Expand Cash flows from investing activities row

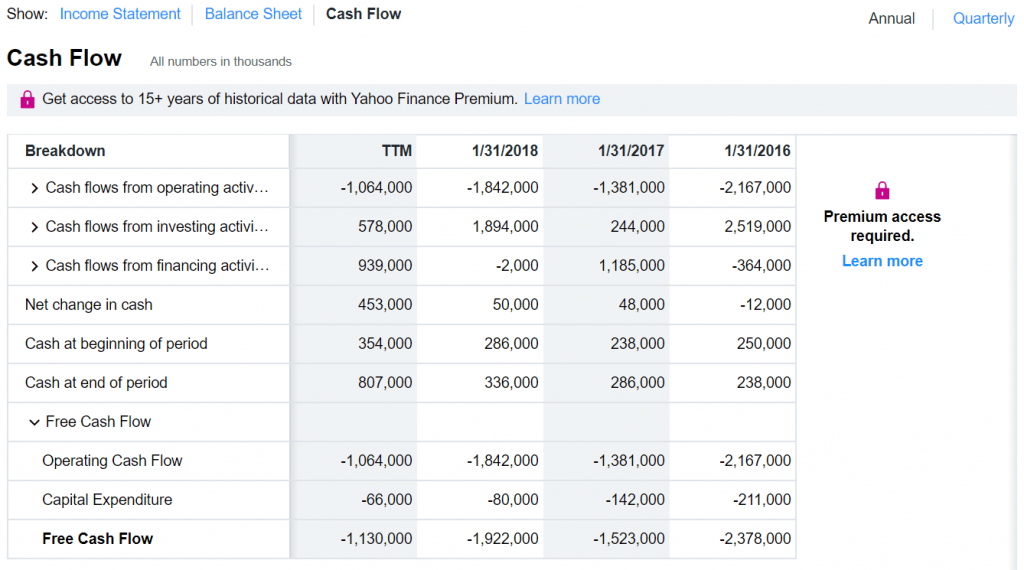(35, 227)
